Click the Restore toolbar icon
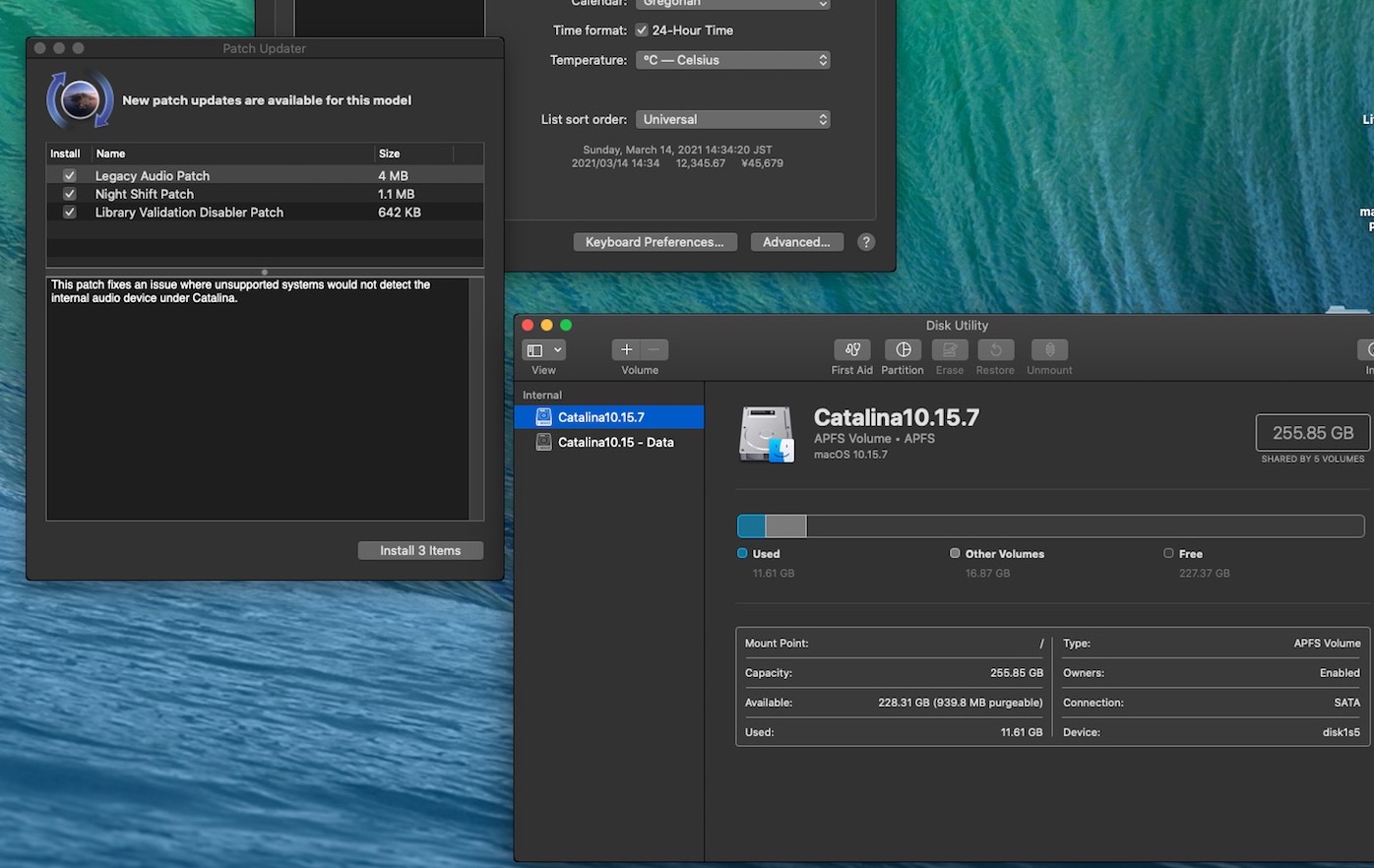 point(995,349)
